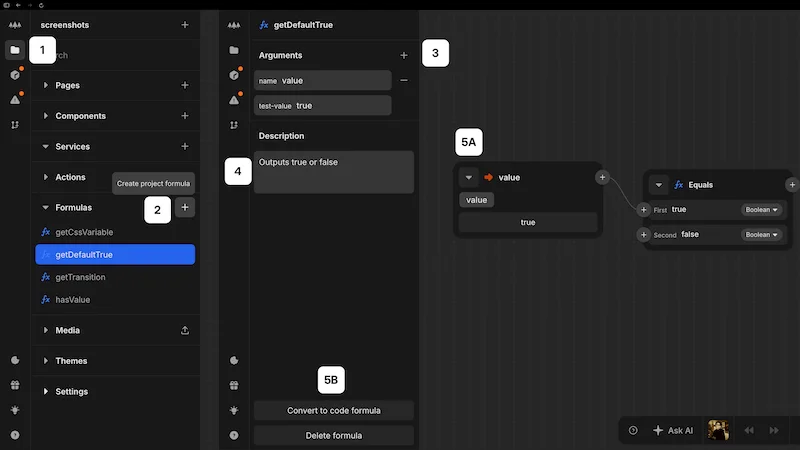The image size is (800, 450).
Task: Select the getTransition formula
Action: (115, 277)
